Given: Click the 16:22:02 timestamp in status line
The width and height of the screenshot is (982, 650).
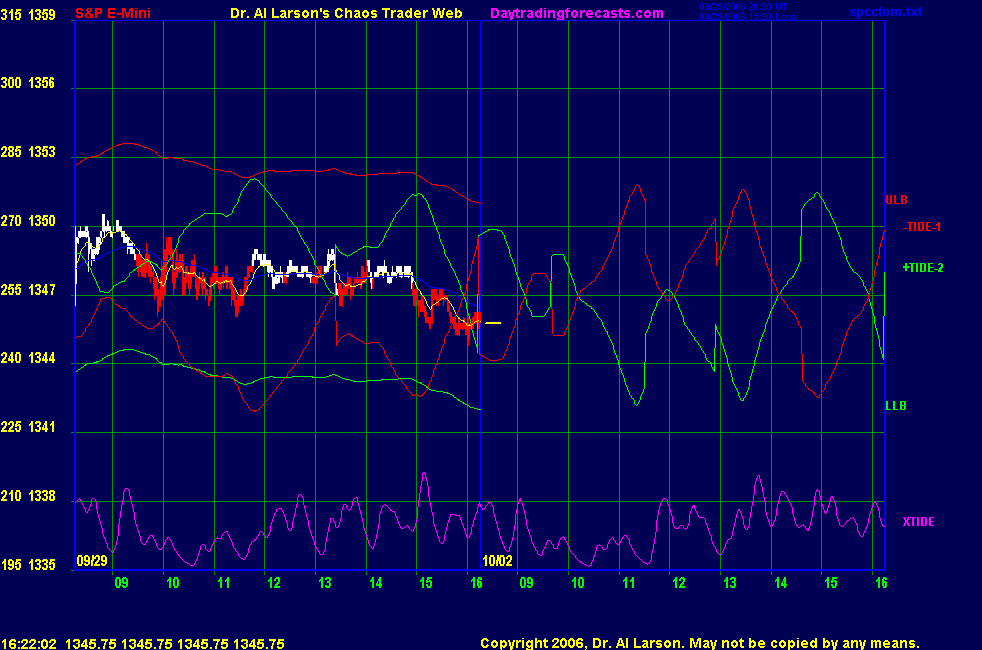Looking at the screenshot, I should click(27, 644).
